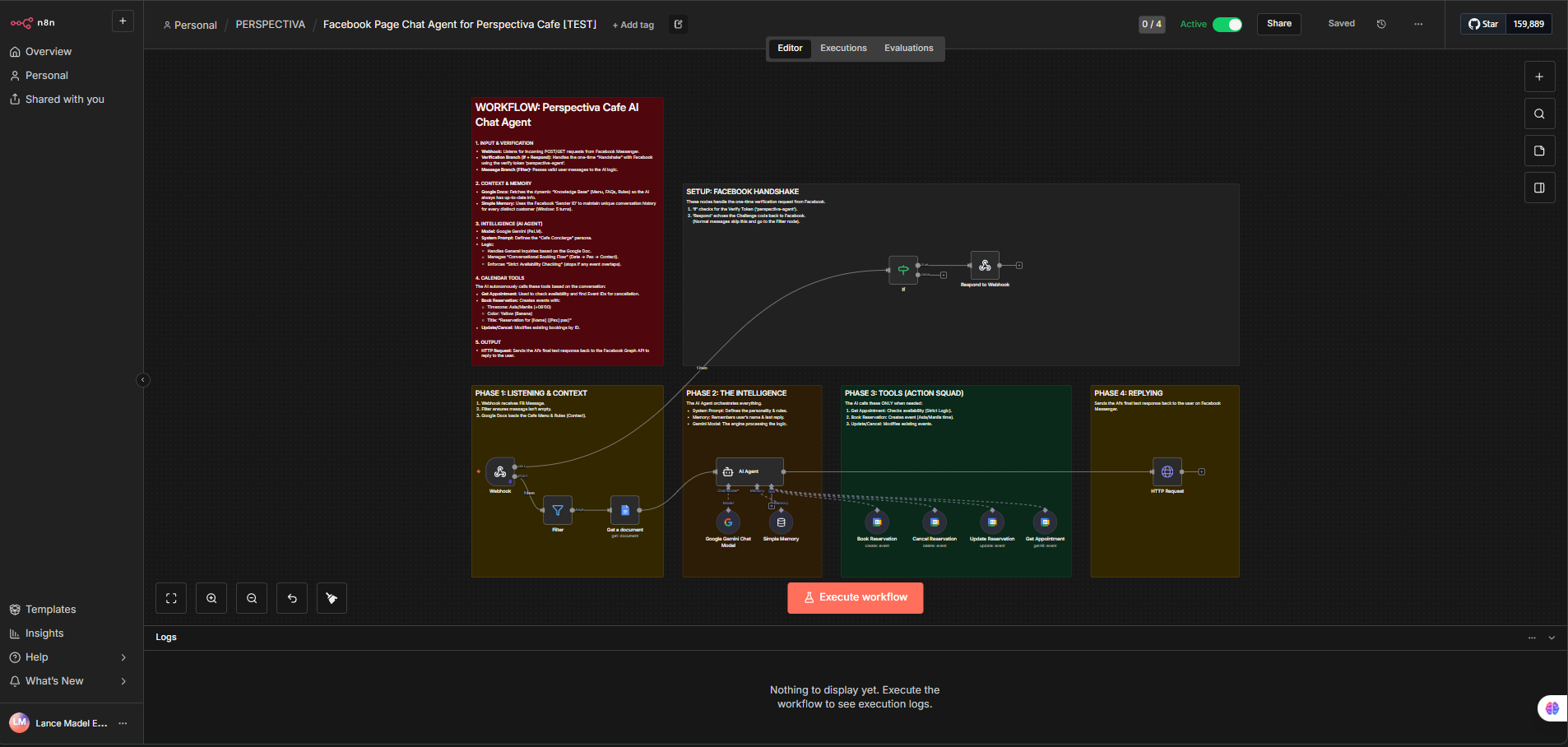Click the Google Gemini Chat Model node

tap(728, 522)
